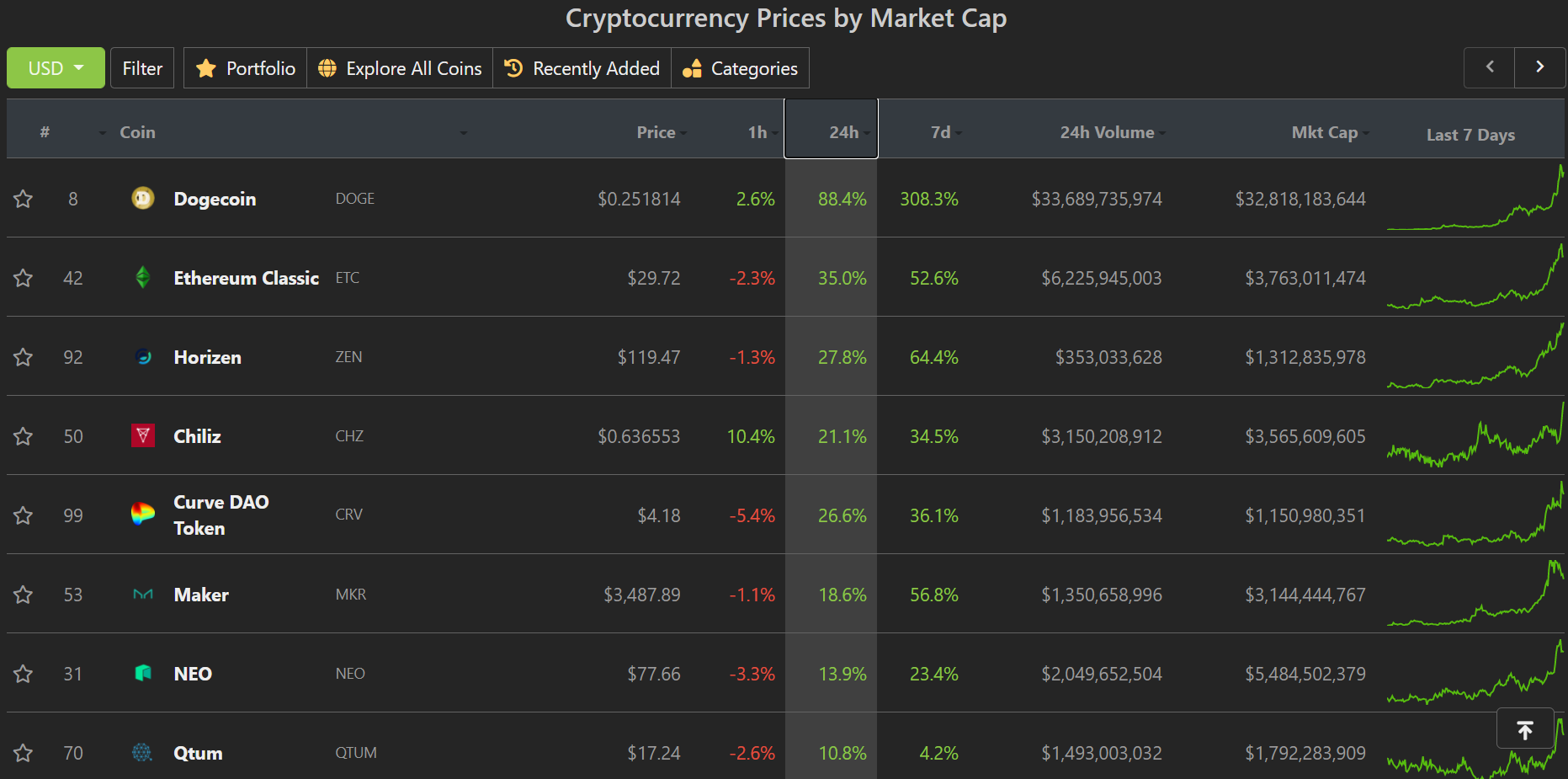Click the Ethereum Classic diamond logo
This screenshot has width=1568, height=779.
coord(143,277)
